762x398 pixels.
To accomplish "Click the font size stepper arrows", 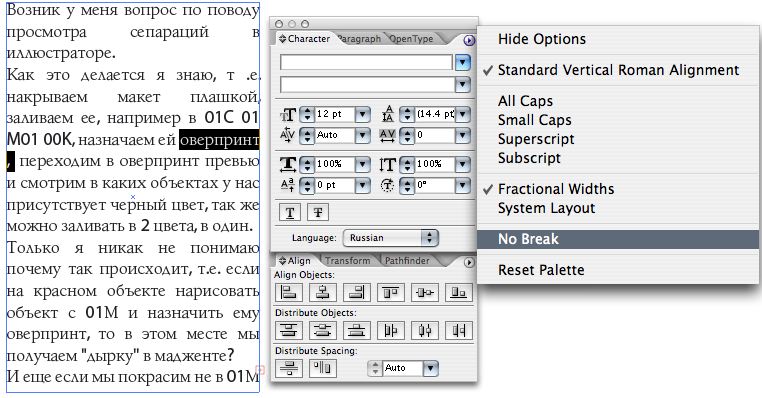I will click(x=307, y=114).
